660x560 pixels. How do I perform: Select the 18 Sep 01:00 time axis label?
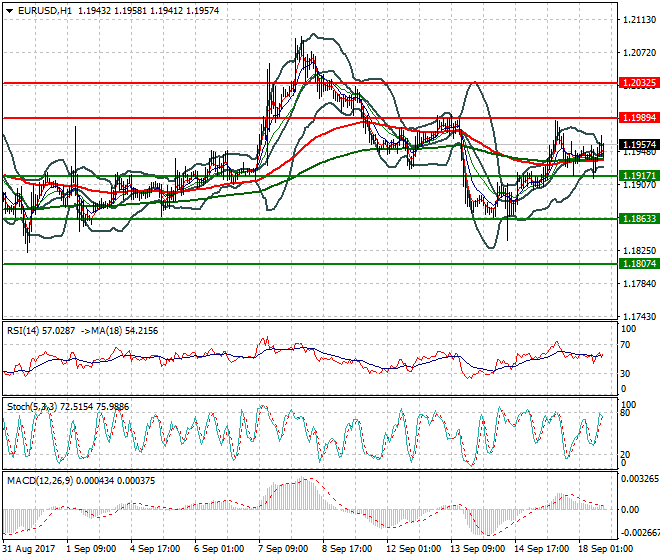[x=605, y=549]
